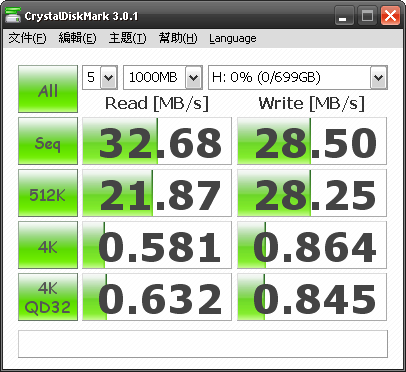Click the Seq read result 32.68
The image size is (406, 372).
(x=157, y=141)
